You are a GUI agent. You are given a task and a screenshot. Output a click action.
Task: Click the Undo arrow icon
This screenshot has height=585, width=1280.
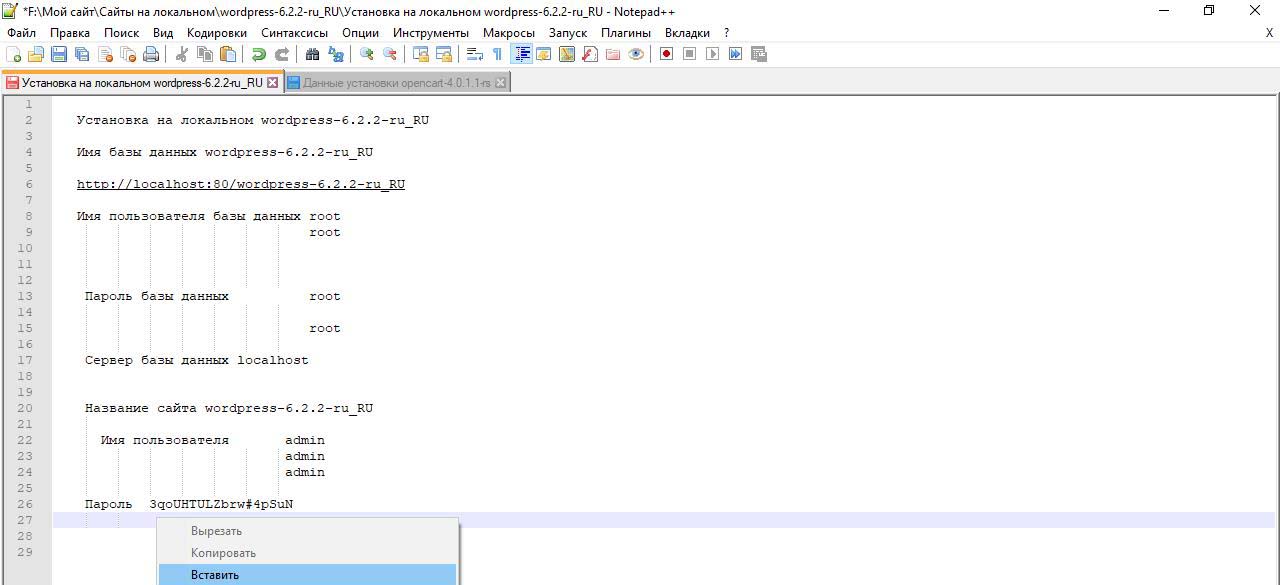(x=258, y=54)
